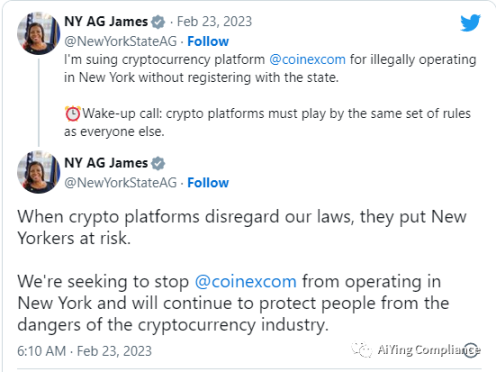Open the @NewYorkStateAG handle in first tweet
This screenshot has height=372, width=496.
(120, 41)
